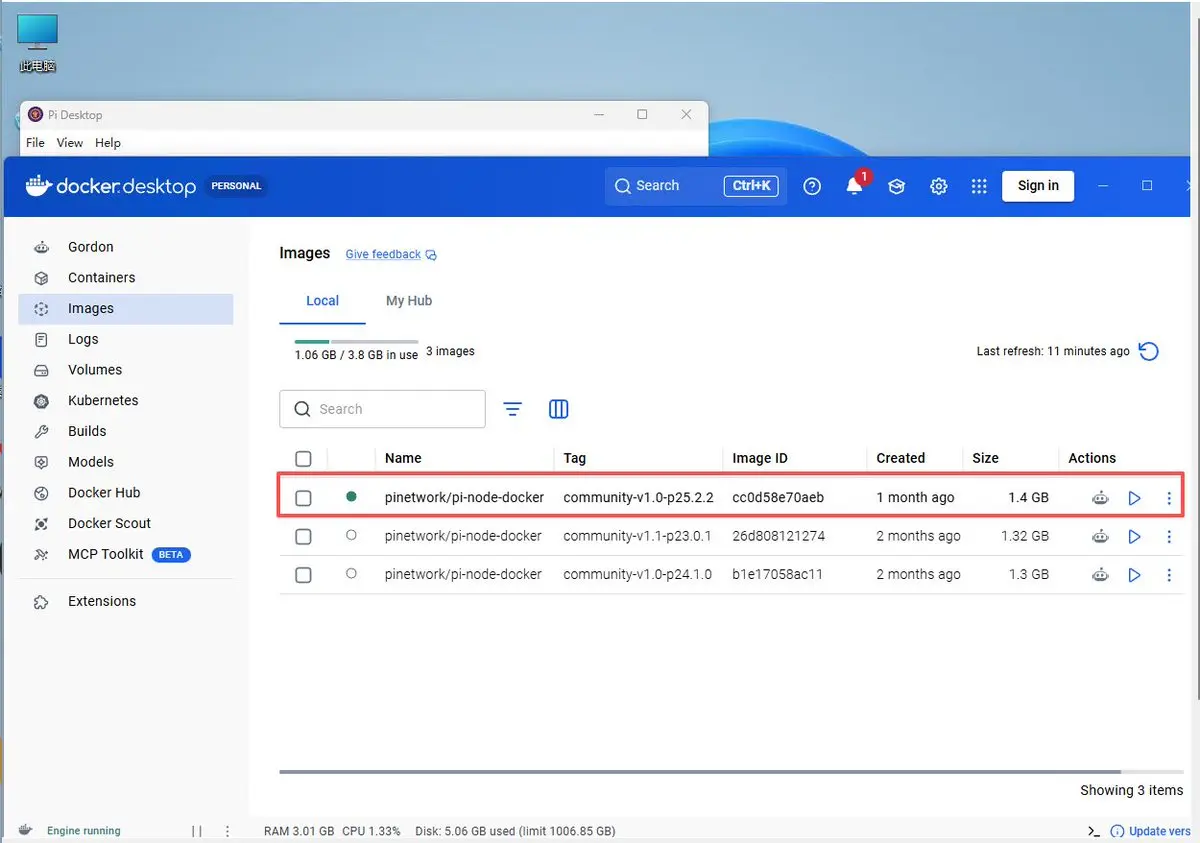Click the community-v1.0-p25.2.2 tag text
The height and width of the screenshot is (843, 1200).
point(638,498)
